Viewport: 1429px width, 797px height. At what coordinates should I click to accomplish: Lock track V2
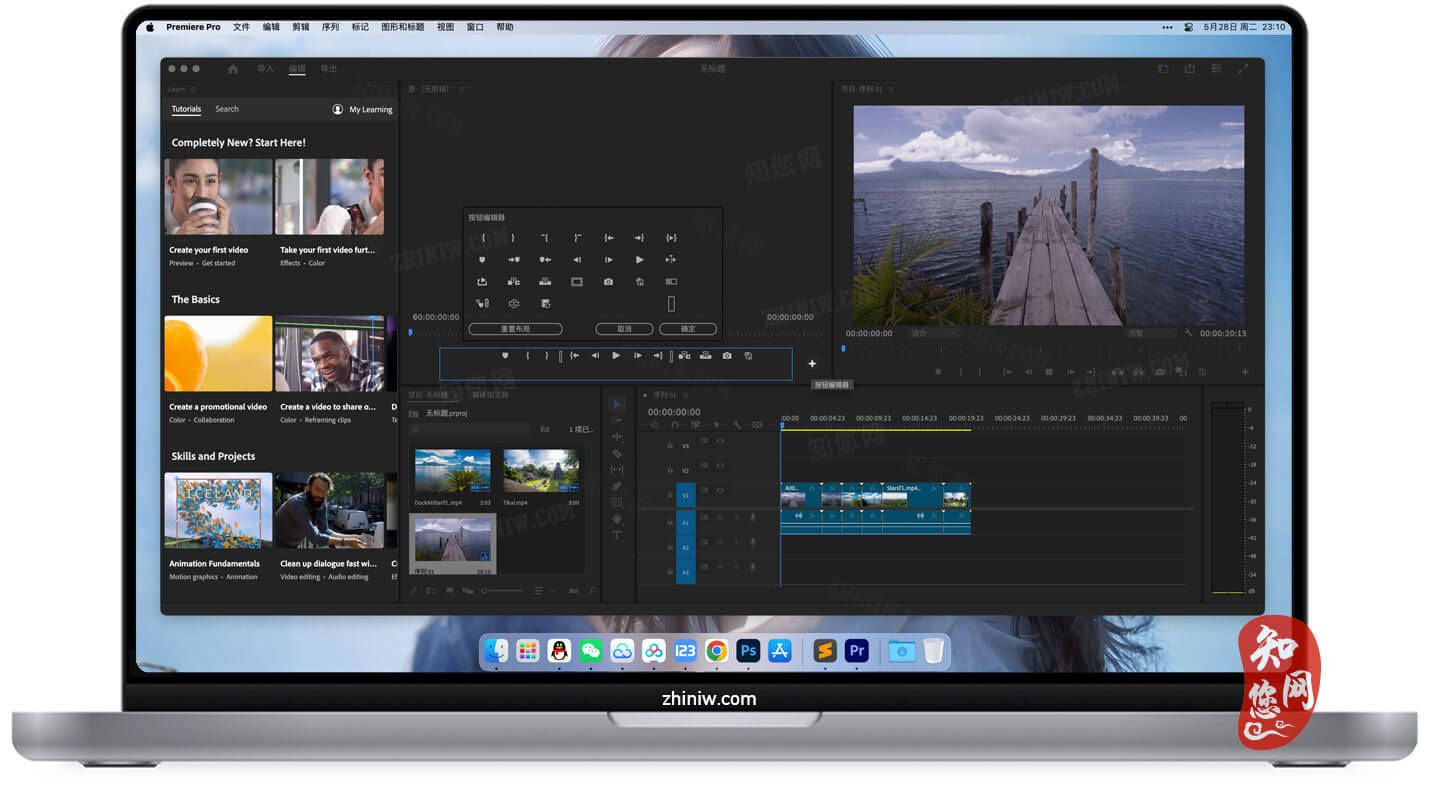pos(669,470)
